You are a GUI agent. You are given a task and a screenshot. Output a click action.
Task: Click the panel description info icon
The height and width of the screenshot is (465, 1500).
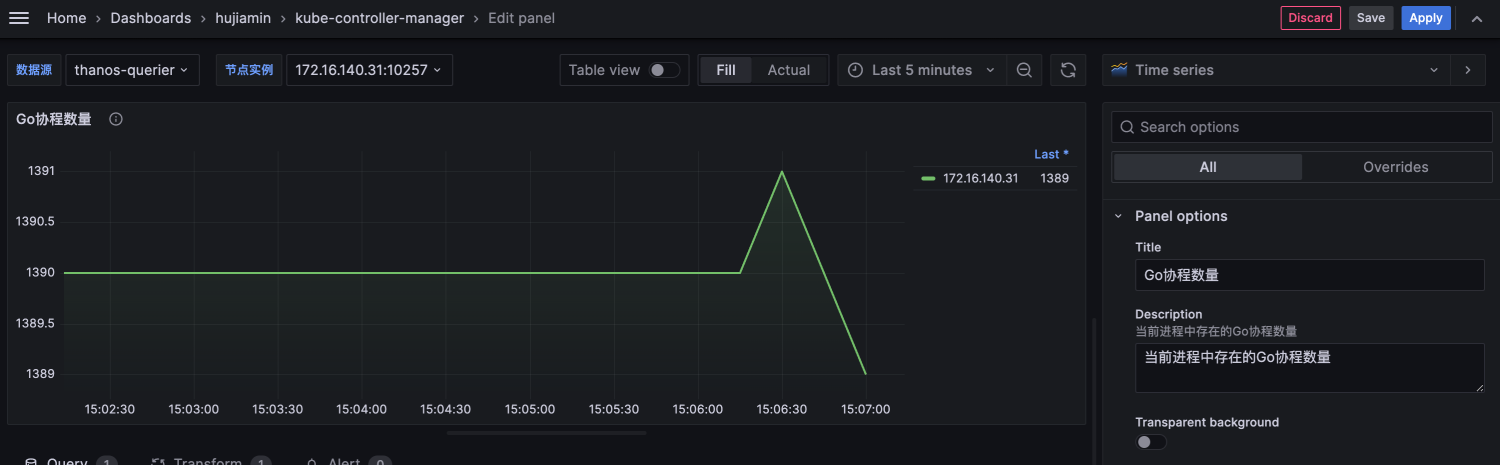coord(116,119)
